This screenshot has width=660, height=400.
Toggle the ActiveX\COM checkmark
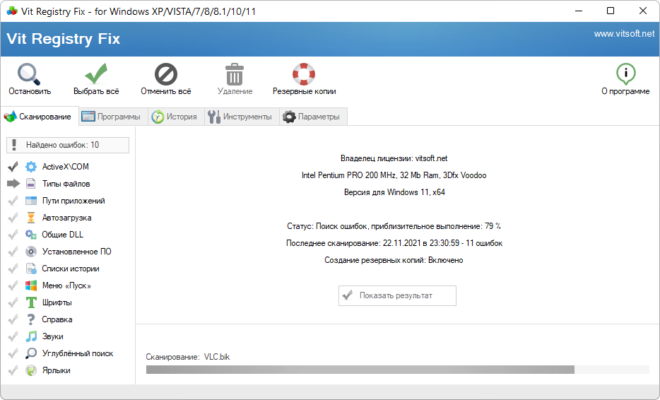pos(13,167)
